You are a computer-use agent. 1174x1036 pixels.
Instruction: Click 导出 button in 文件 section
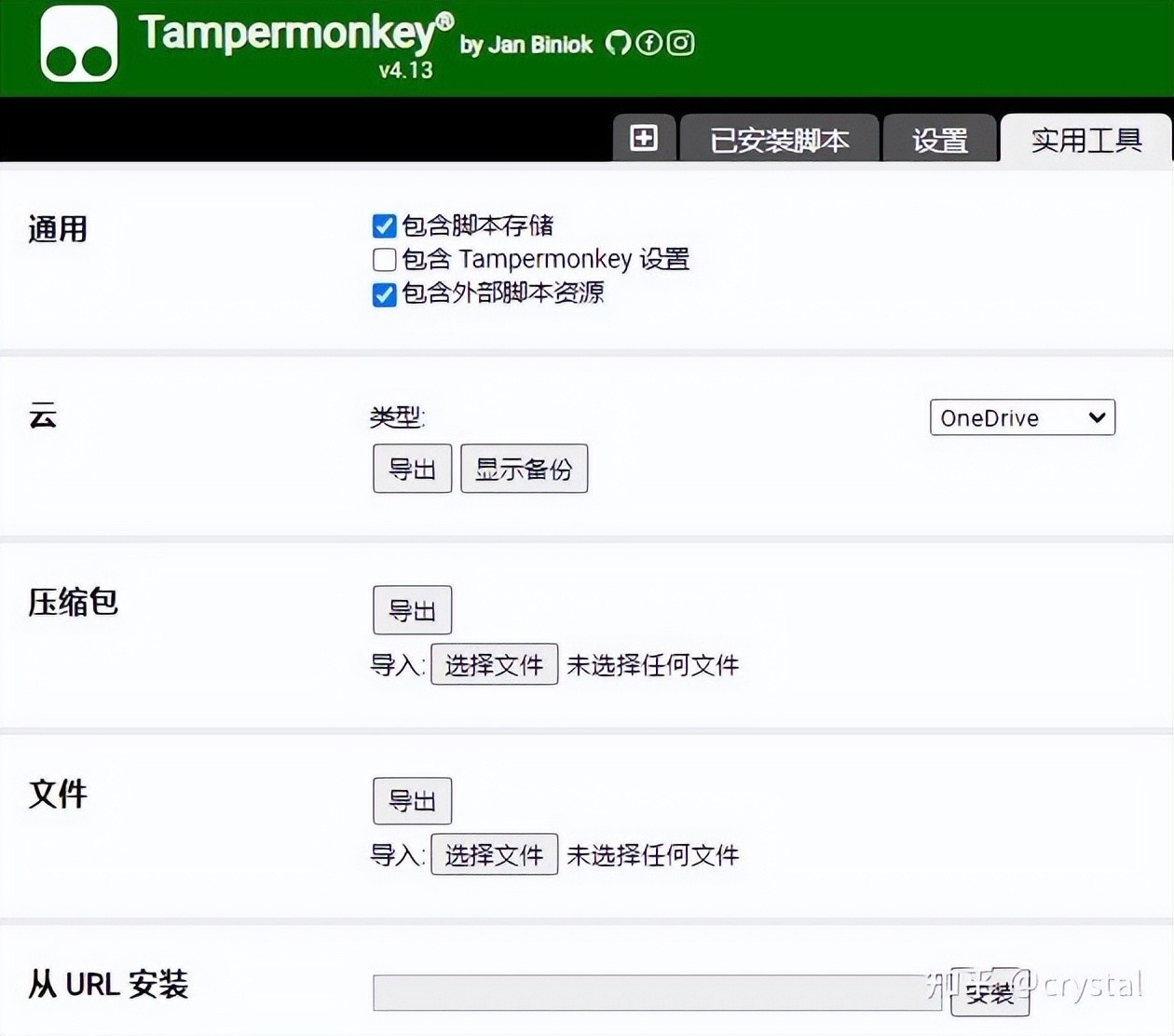pyautogui.click(x=412, y=800)
